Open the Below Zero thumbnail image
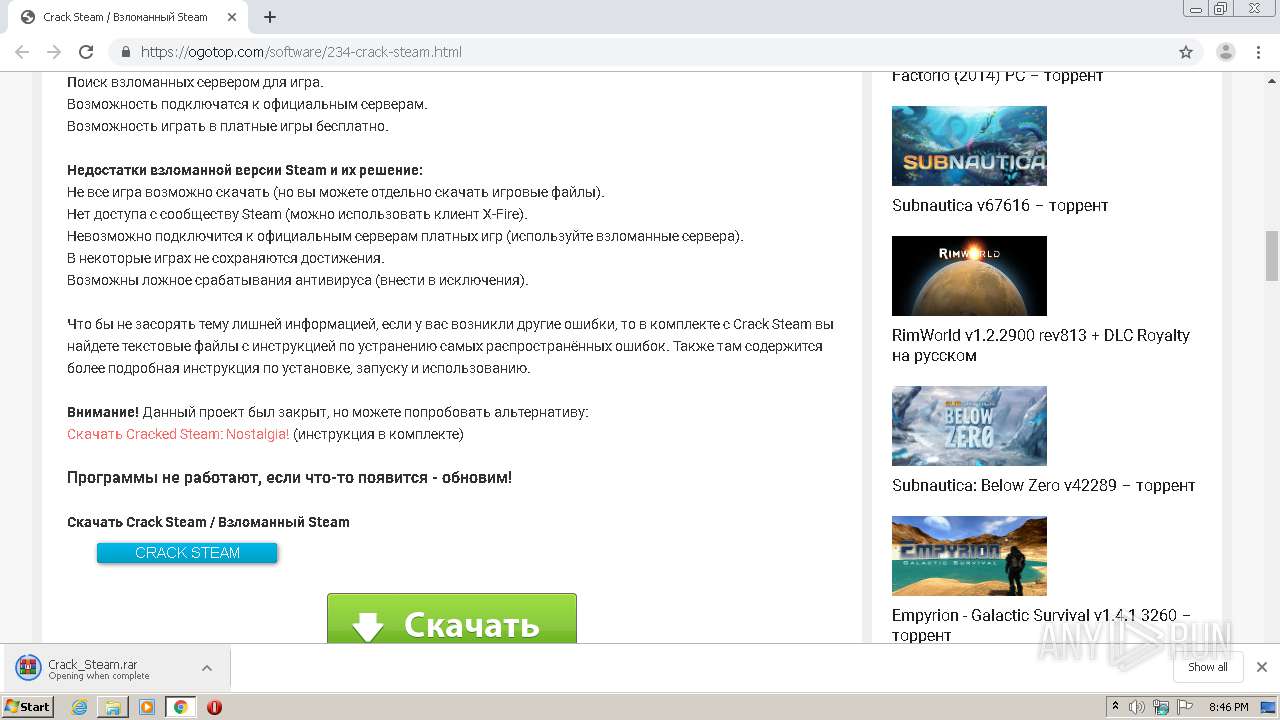1280x720 pixels. tap(969, 426)
